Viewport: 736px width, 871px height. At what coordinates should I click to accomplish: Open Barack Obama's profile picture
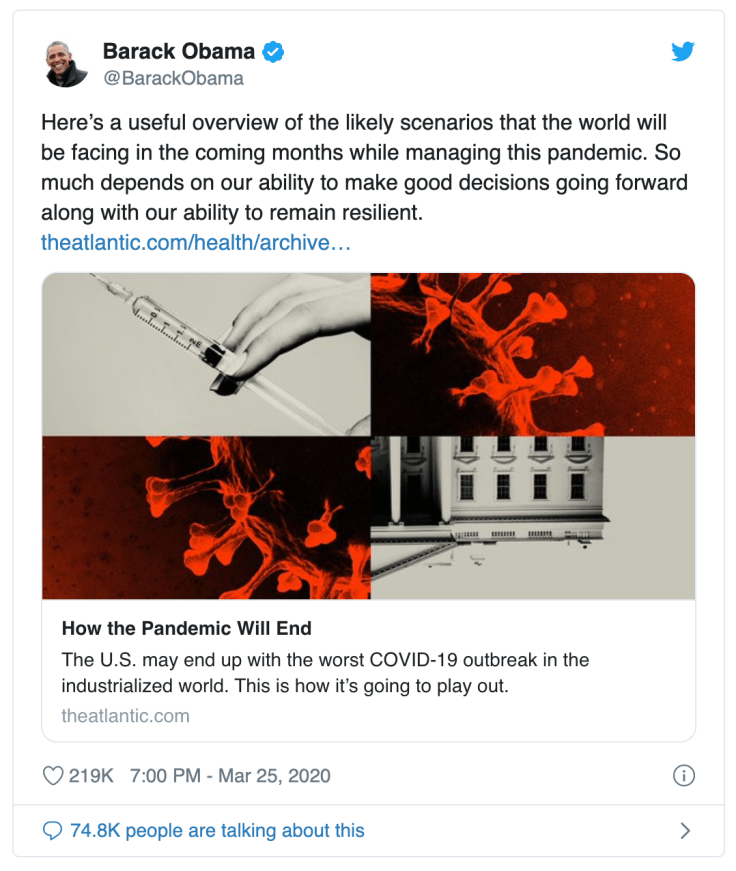point(67,63)
